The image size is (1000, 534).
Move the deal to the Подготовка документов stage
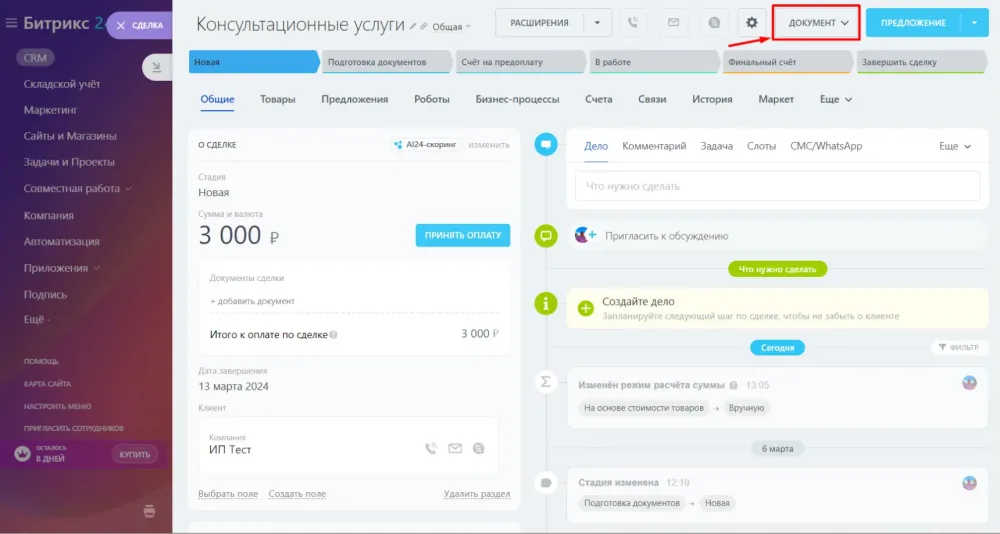[x=385, y=62]
